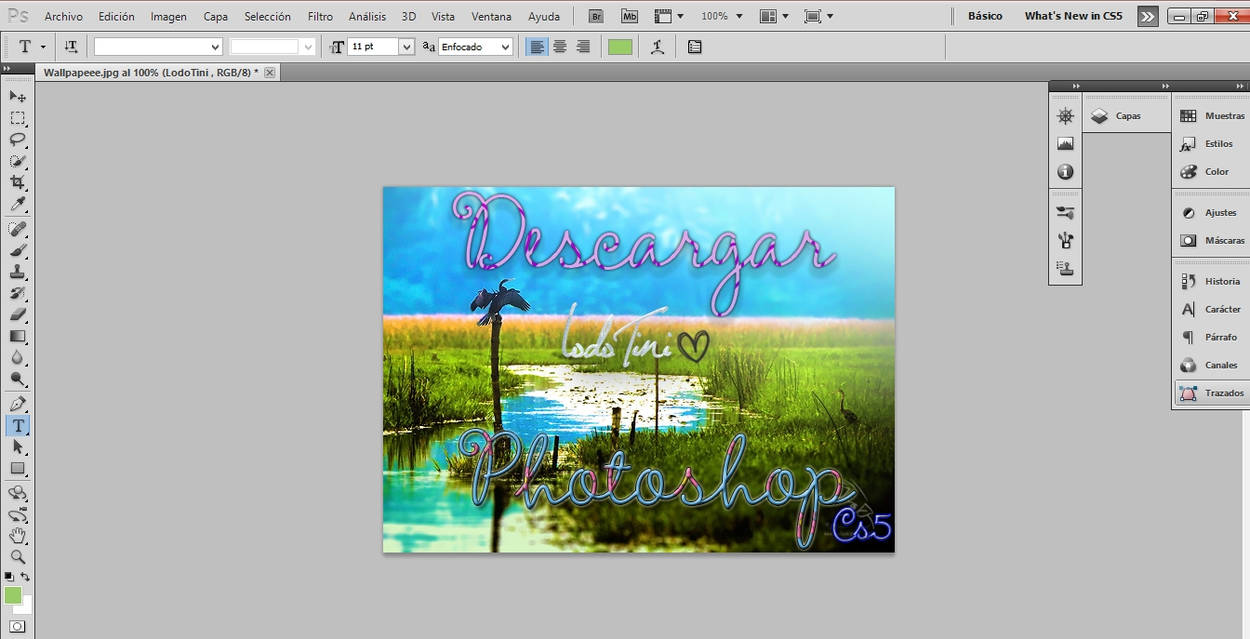The width and height of the screenshot is (1250, 639).
Task: Open Mini Bridge with Mb button
Action: 629,16
